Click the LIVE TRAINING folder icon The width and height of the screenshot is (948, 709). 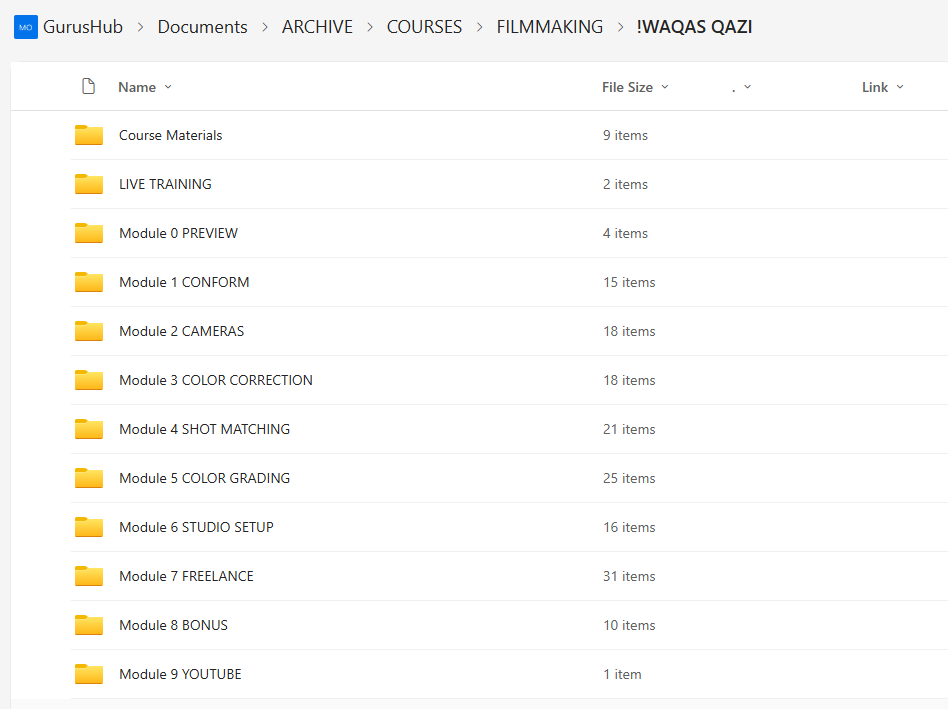[89, 184]
